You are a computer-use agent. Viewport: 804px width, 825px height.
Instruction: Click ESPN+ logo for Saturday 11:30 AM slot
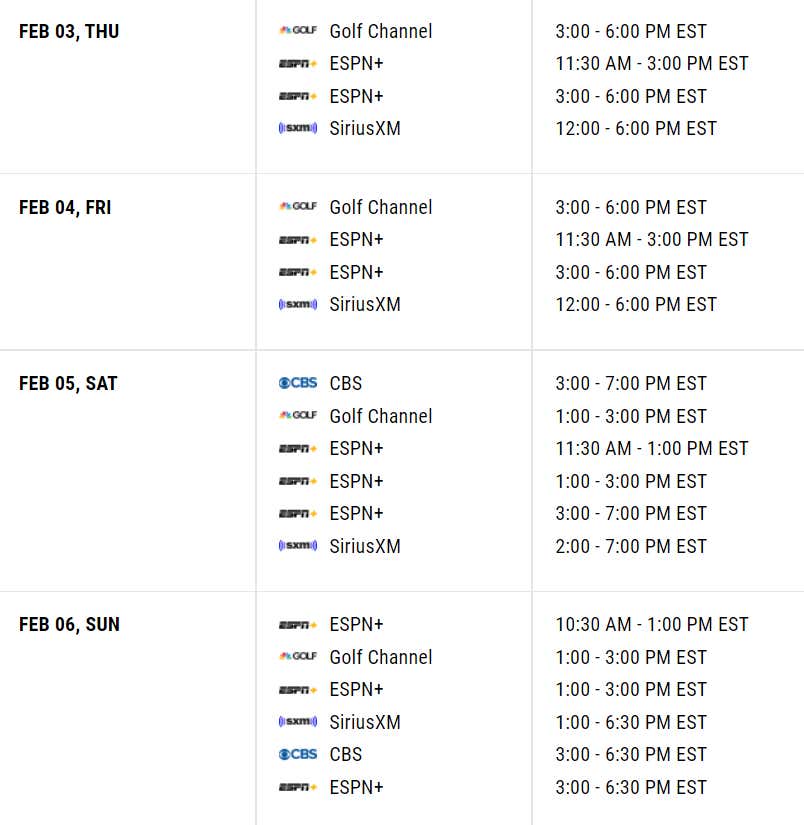coord(297,449)
